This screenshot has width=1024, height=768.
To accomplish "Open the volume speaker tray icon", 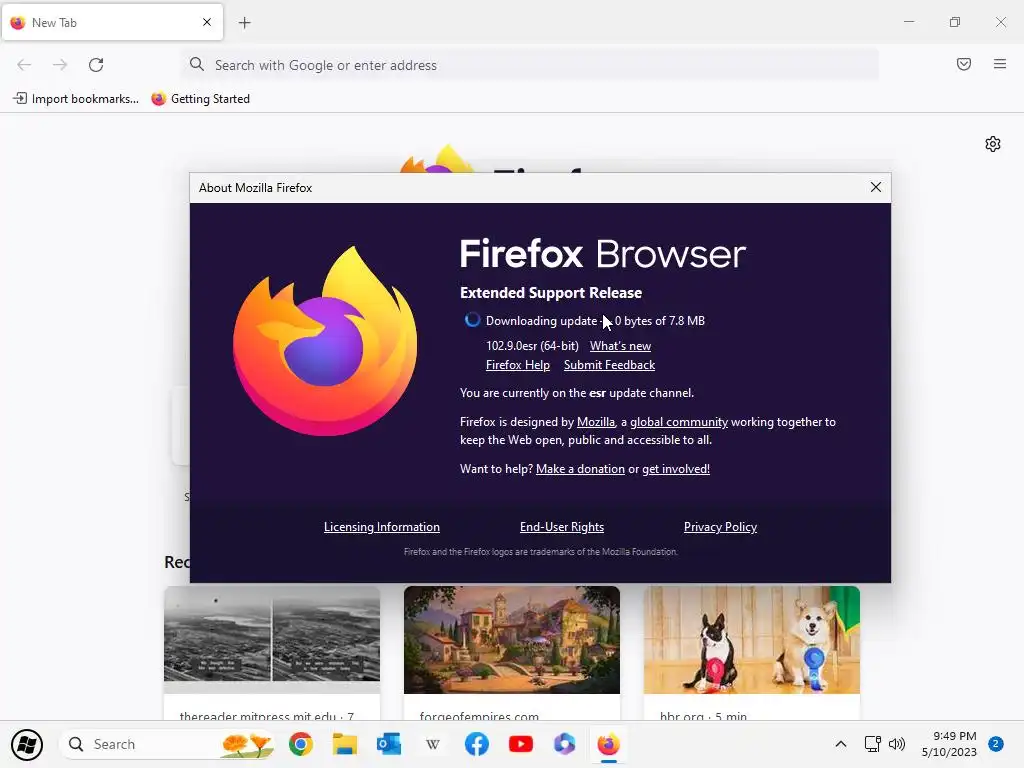I will point(897,744).
